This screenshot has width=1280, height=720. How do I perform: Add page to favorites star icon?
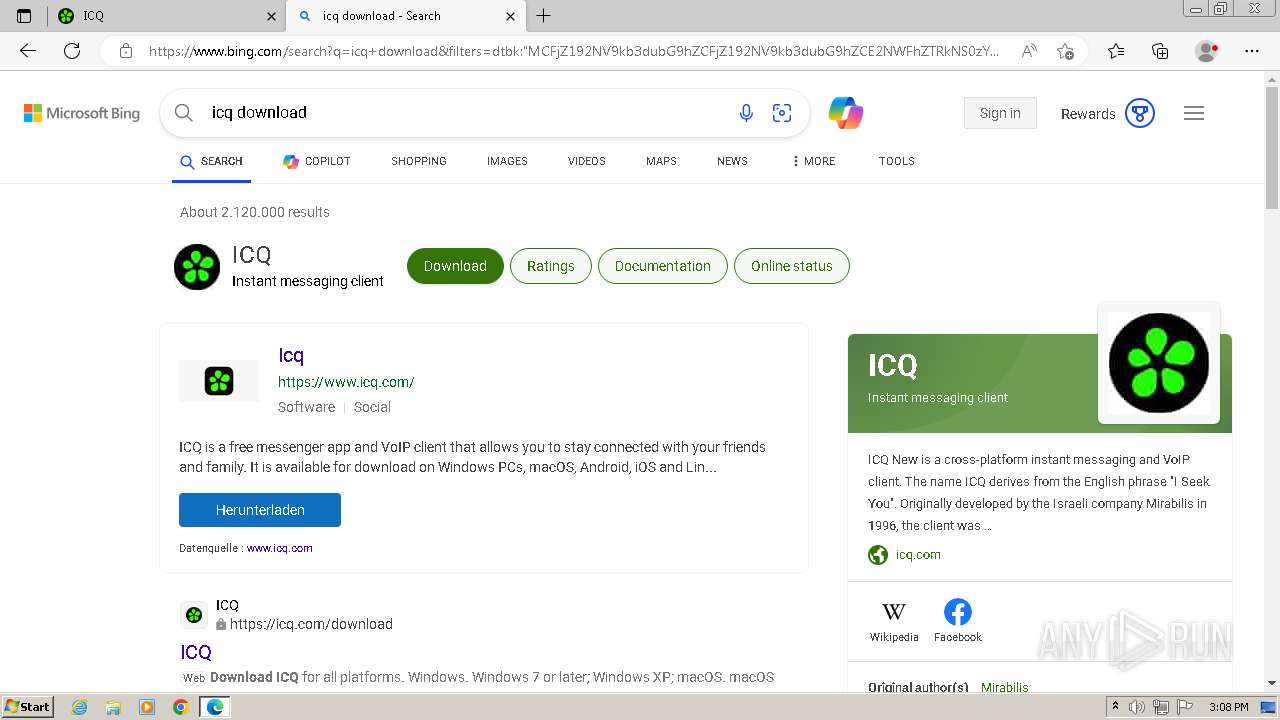pyautogui.click(x=1065, y=51)
